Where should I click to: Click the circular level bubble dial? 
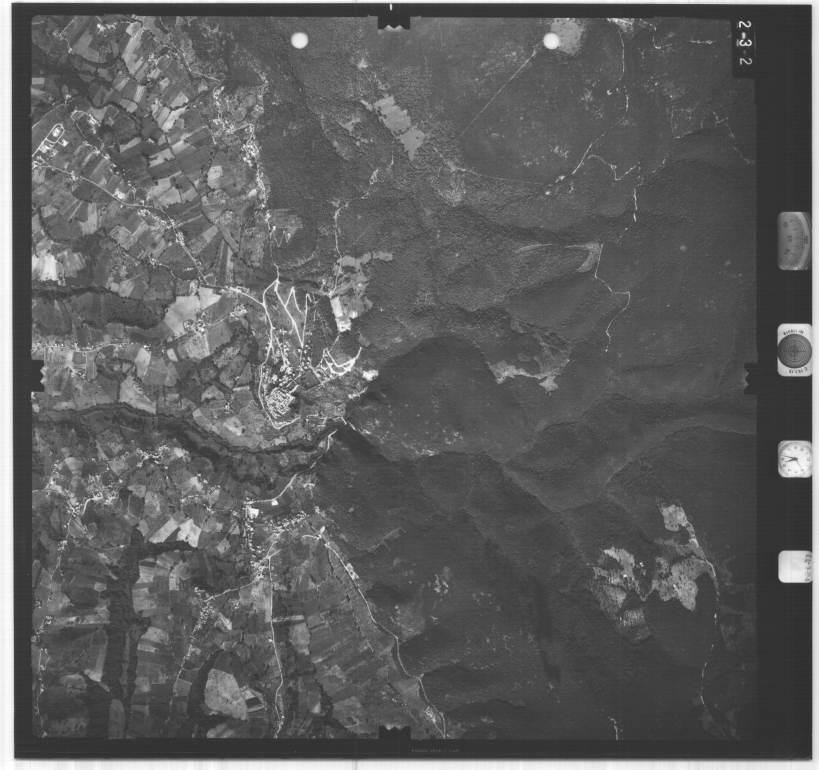[794, 351]
